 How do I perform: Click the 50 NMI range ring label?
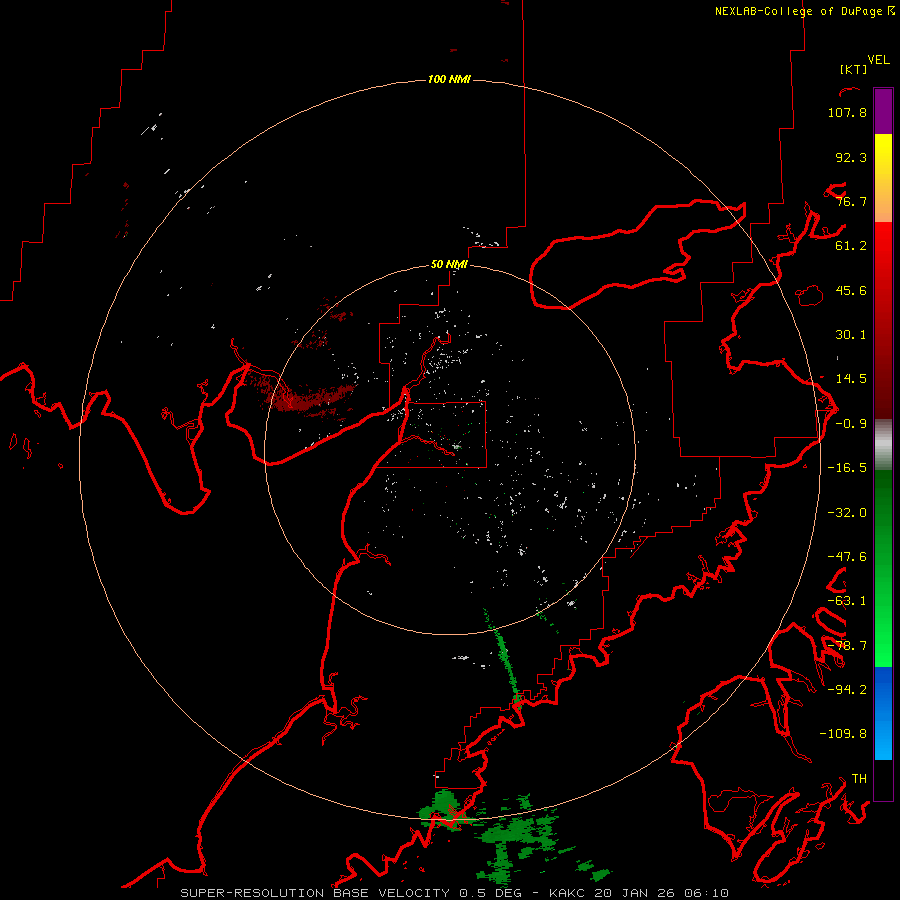coord(449,265)
